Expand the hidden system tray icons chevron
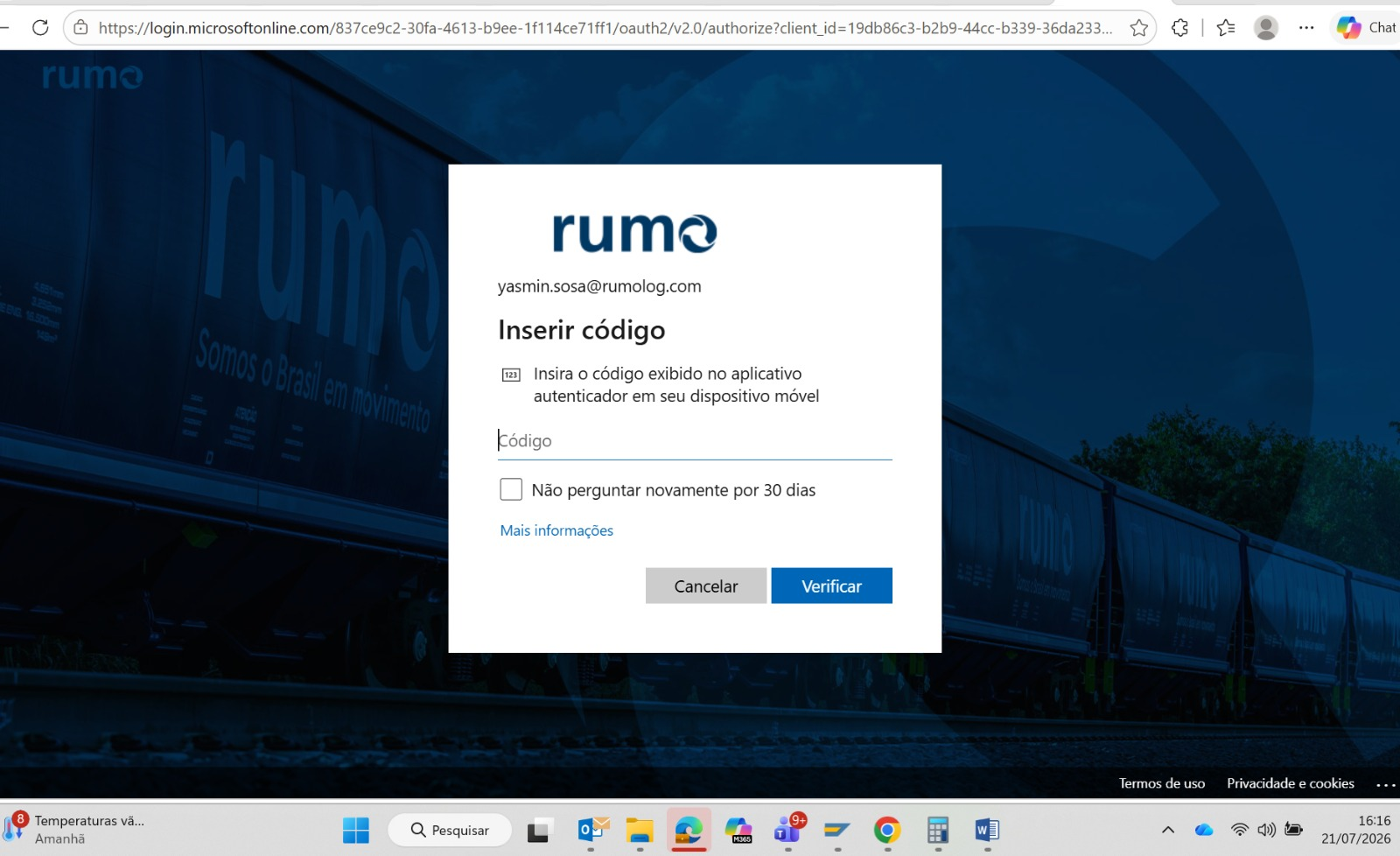This screenshot has height=856, width=1400. 1168,830
